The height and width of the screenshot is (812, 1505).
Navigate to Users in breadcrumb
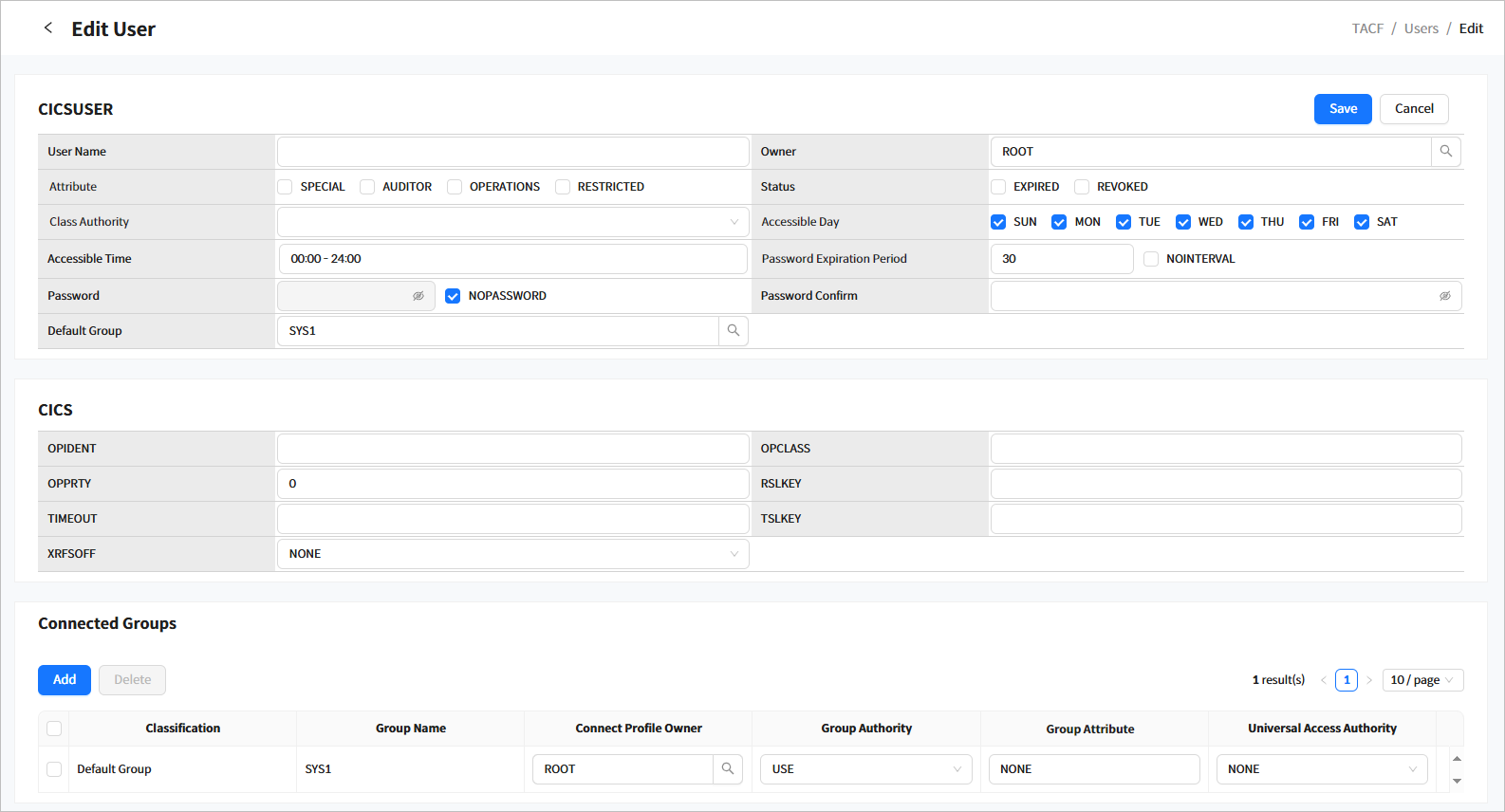pos(1421,28)
